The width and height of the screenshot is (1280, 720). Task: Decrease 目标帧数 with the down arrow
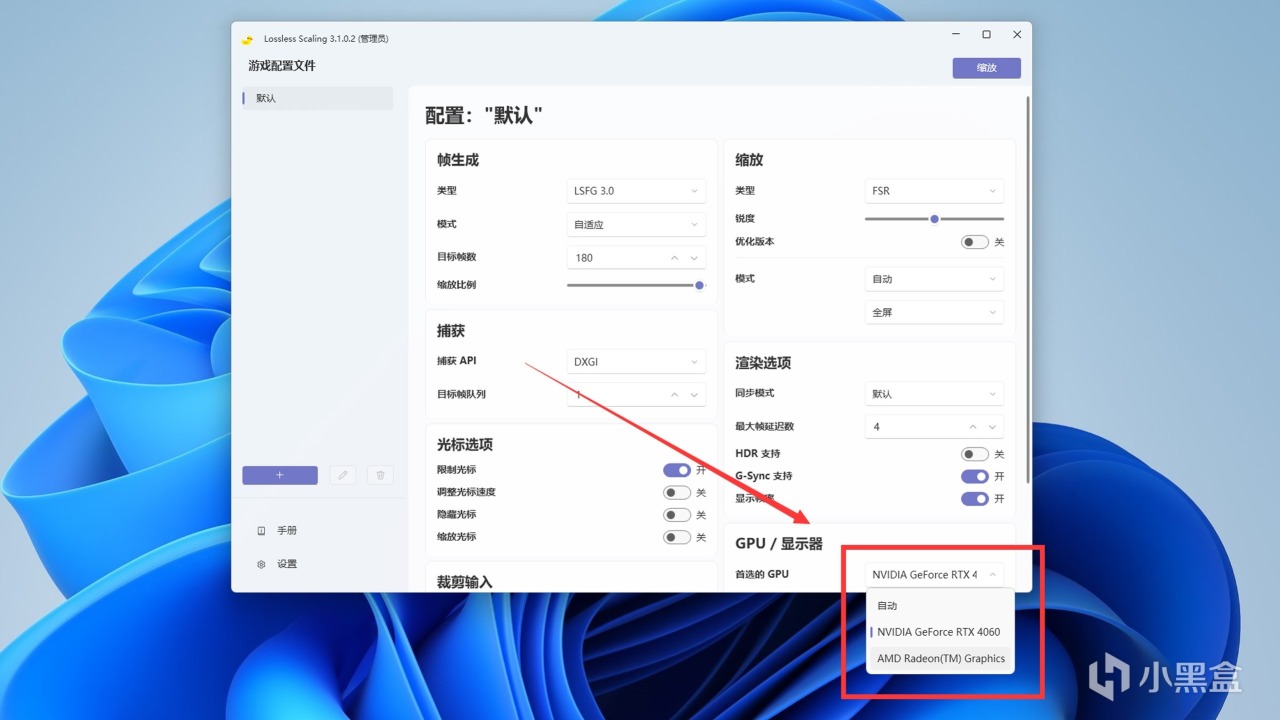pyautogui.click(x=694, y=257)
